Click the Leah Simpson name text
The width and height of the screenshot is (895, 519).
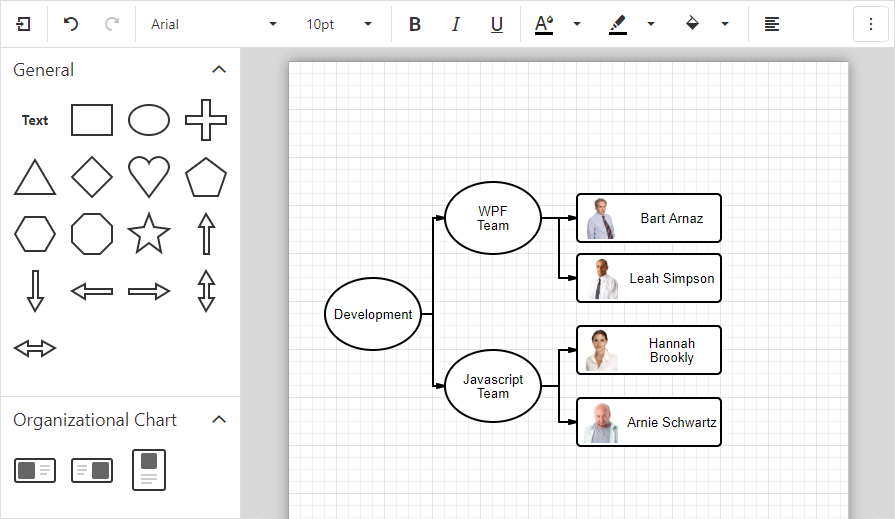point(672,278)
